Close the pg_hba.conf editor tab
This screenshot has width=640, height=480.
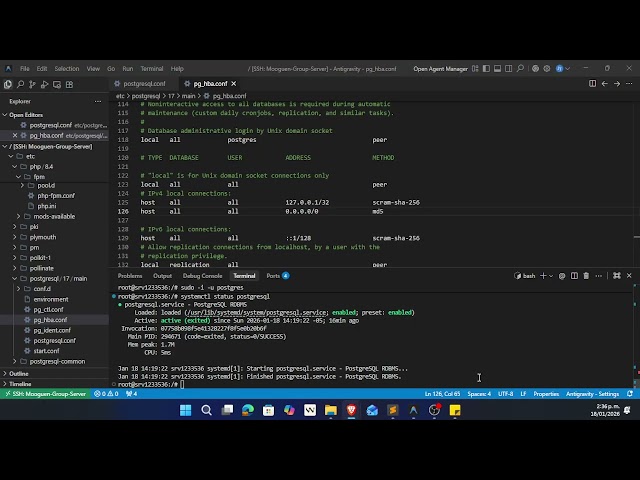233,84
